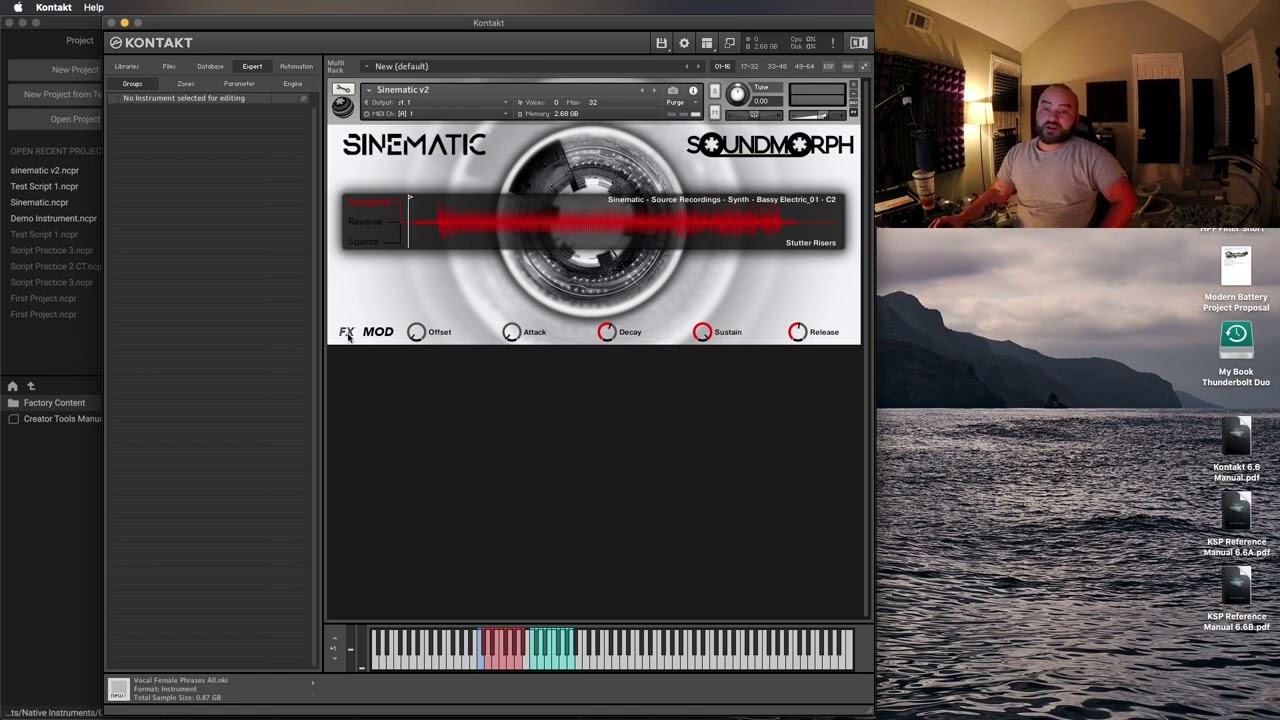Click the Apple menu icon
Viewport: 1280px width, 720px height.
[18, 7]
